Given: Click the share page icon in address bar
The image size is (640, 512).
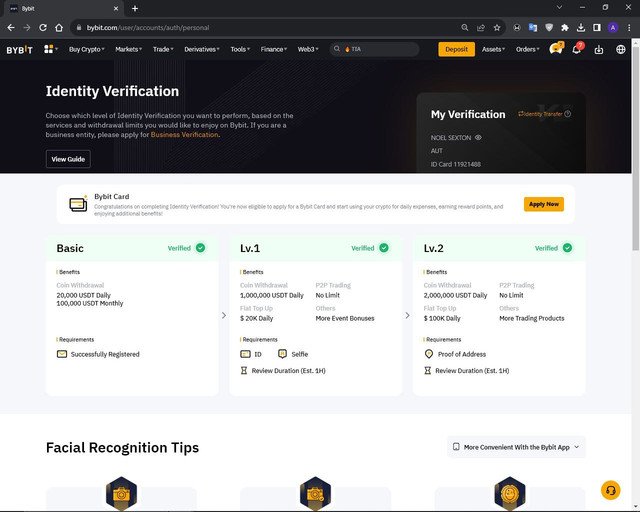Looking at the screenshot, I should click(481, 27).
